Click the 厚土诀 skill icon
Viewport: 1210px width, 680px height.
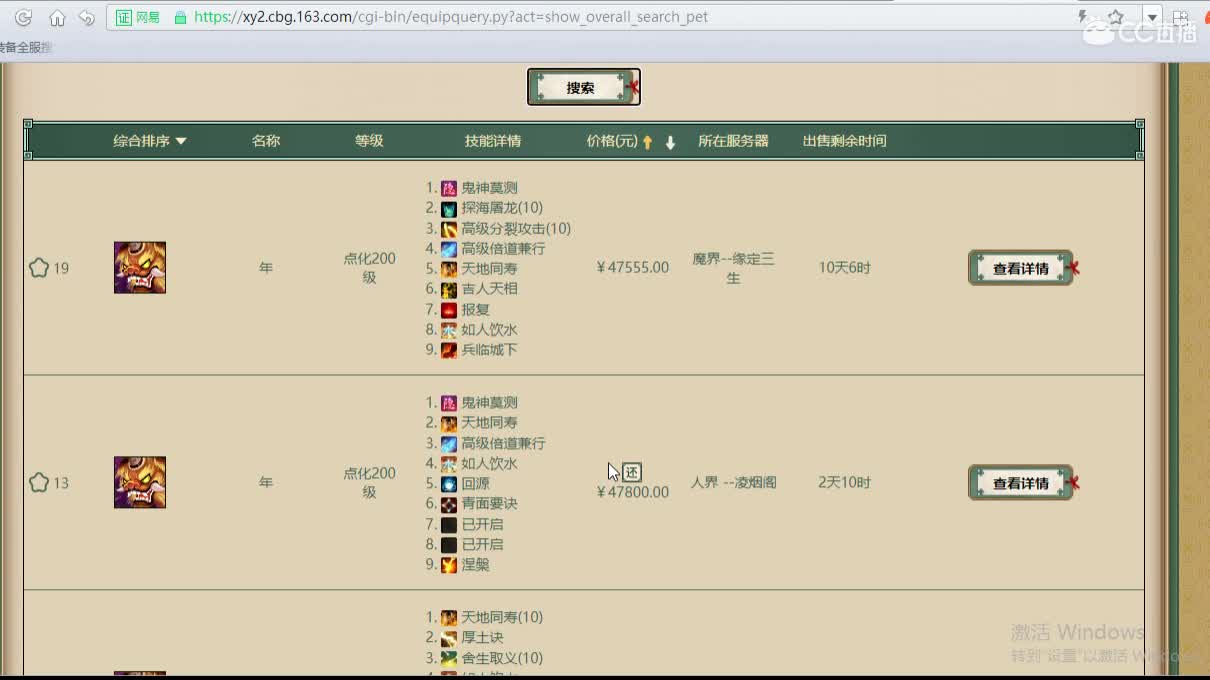(449, 638)
